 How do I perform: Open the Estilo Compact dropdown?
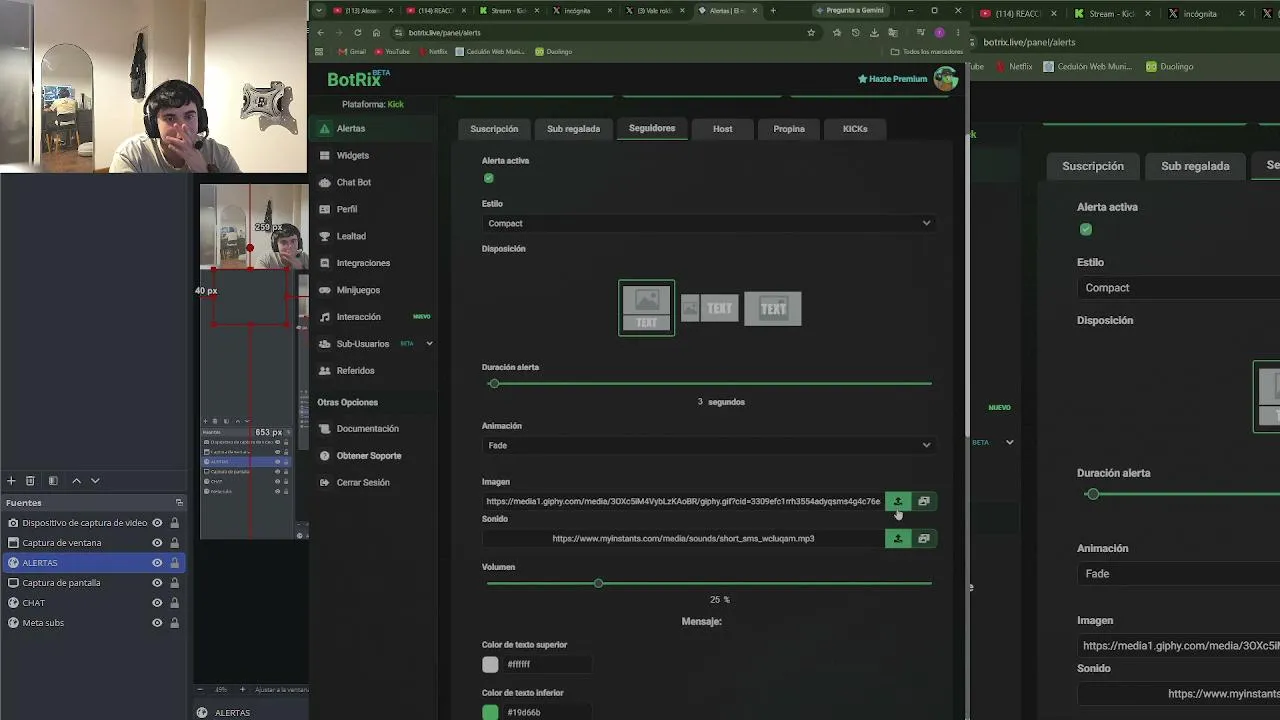click(708, 223)
